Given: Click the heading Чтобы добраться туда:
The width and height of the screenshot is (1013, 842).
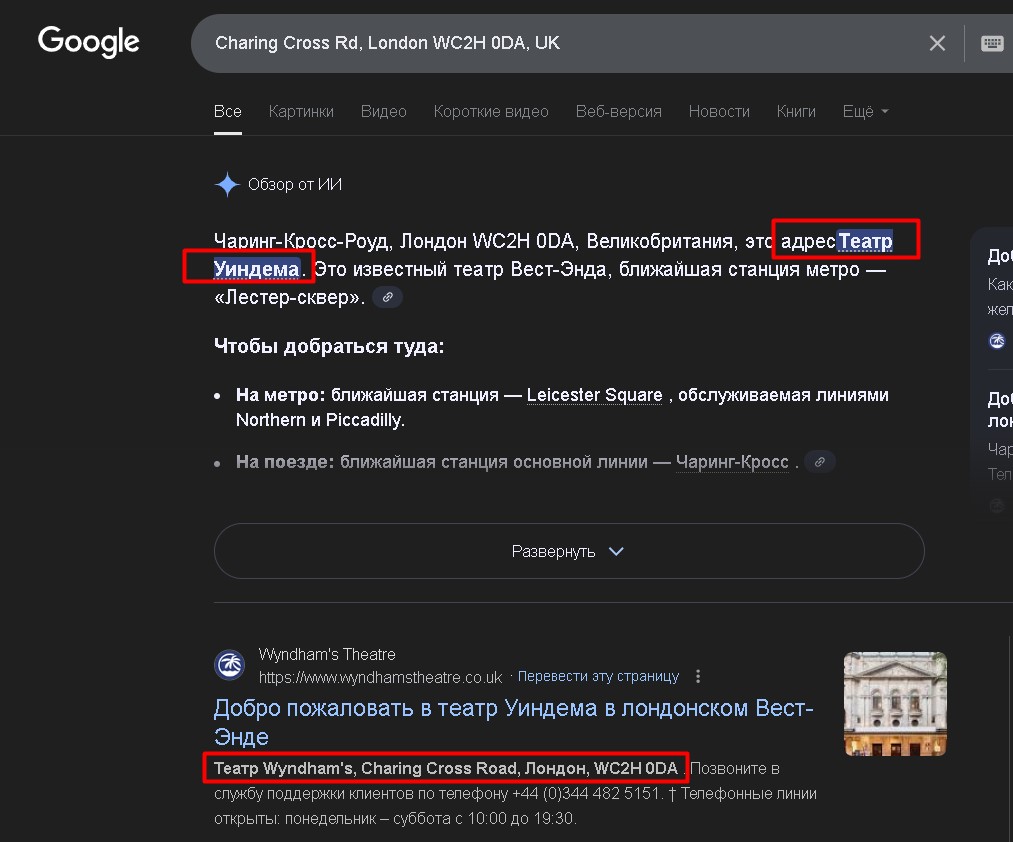Looking at the screenshot, I should click(329, 346).
